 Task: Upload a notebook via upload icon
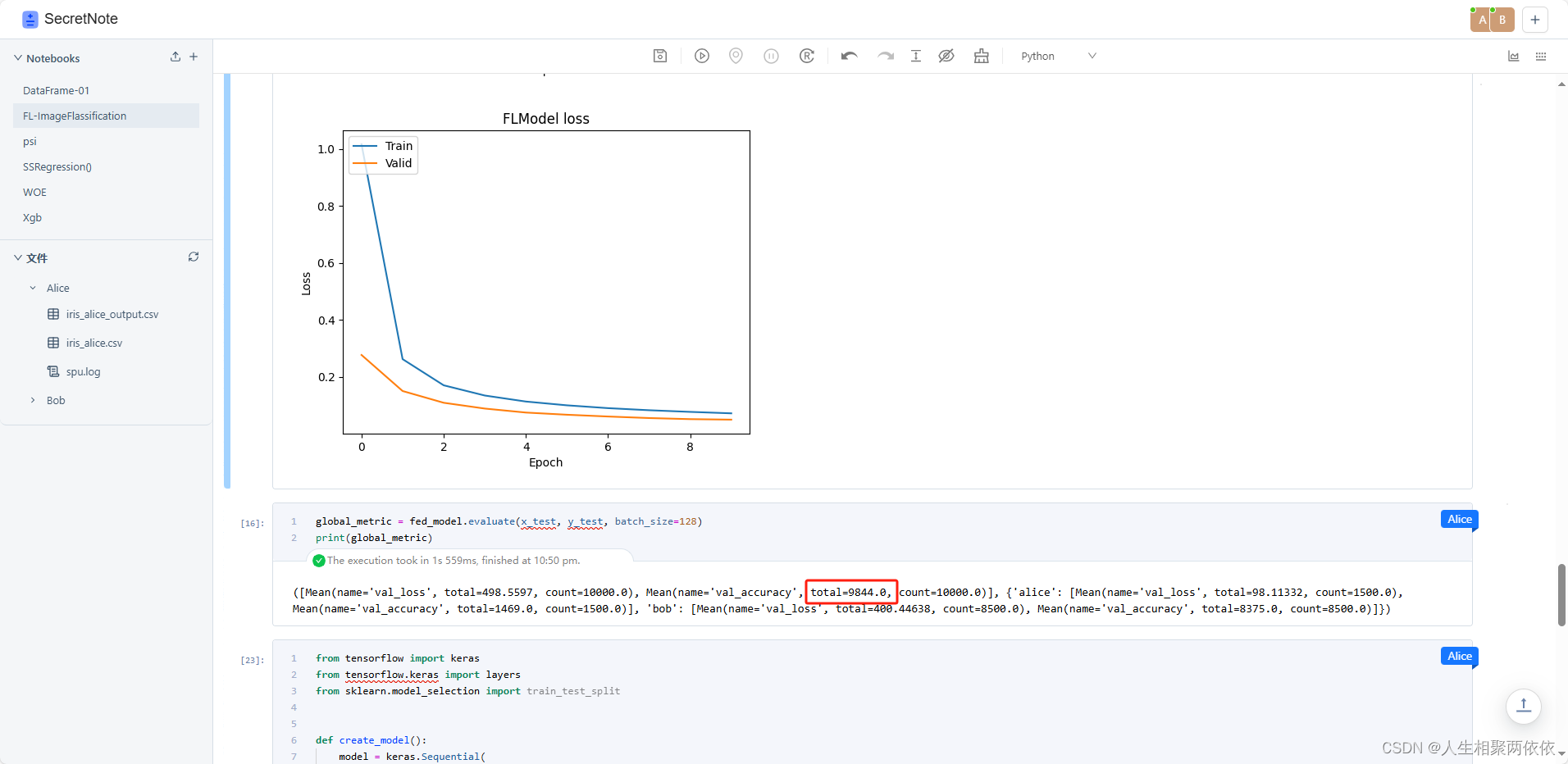[175, 57]
